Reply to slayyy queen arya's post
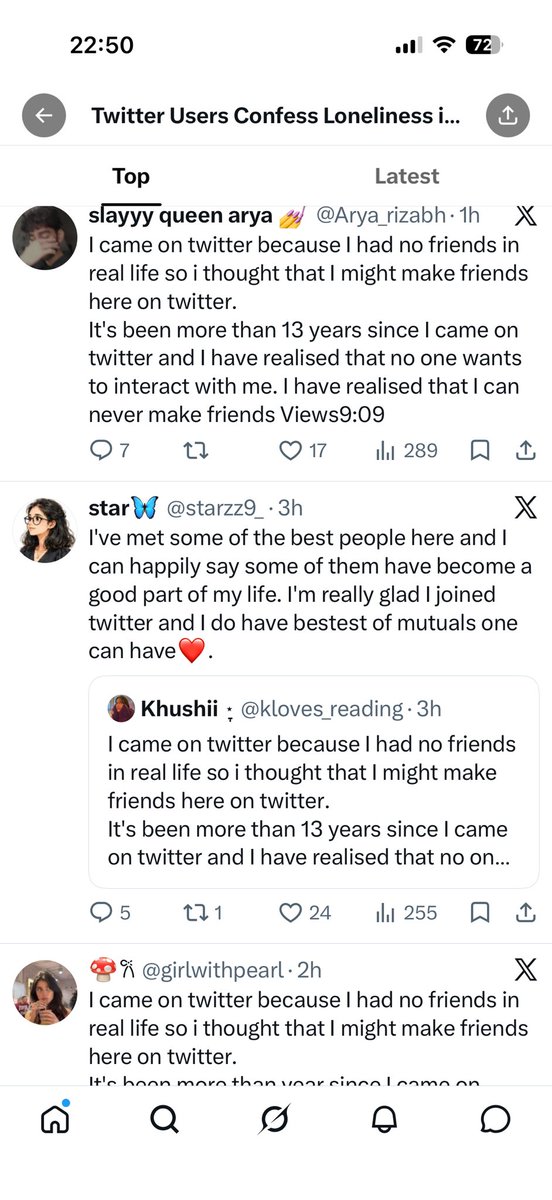The width and height of the screenshot is (552, 1200). click(110, 451)
